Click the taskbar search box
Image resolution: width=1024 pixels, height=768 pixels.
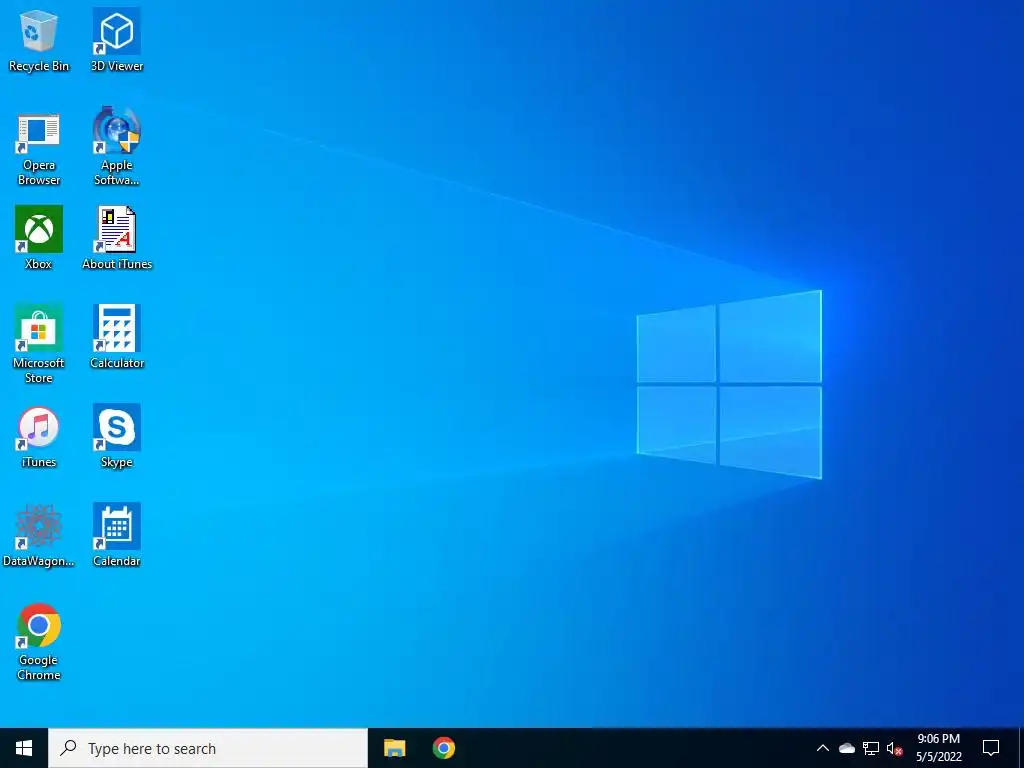coord(208,748)
